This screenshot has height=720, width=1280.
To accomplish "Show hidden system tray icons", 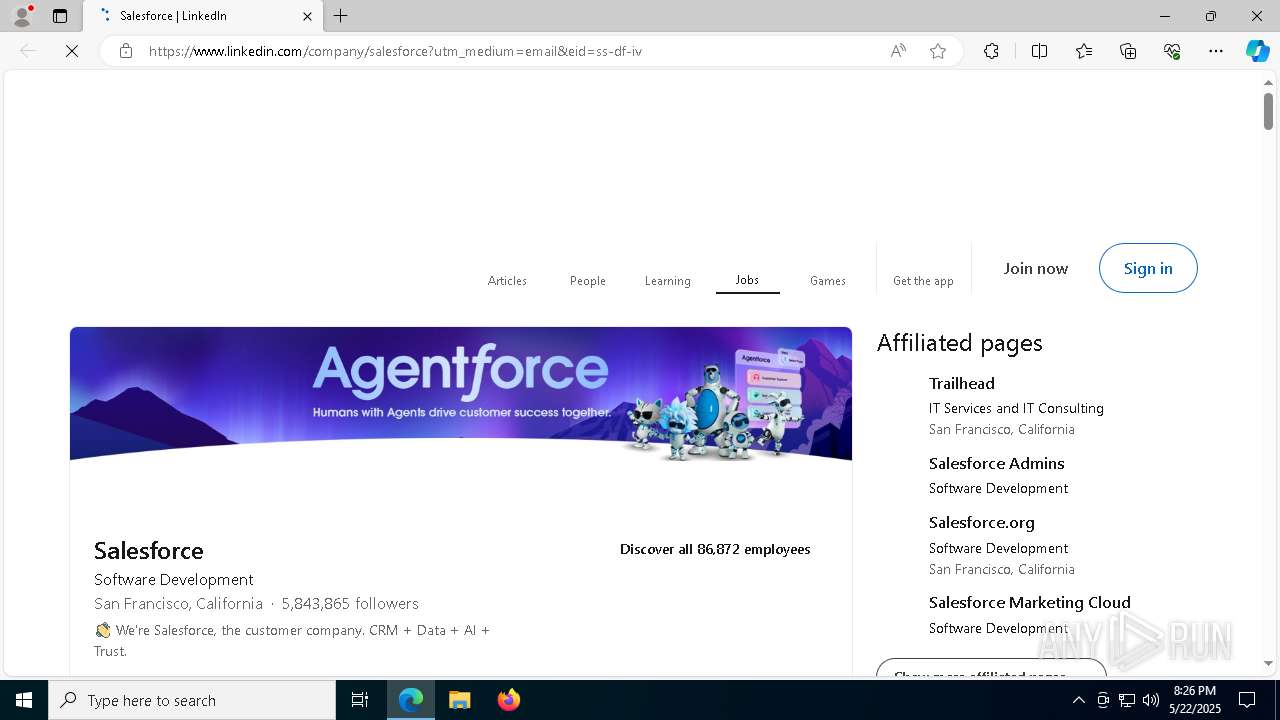I will [x=1078, y=700].
